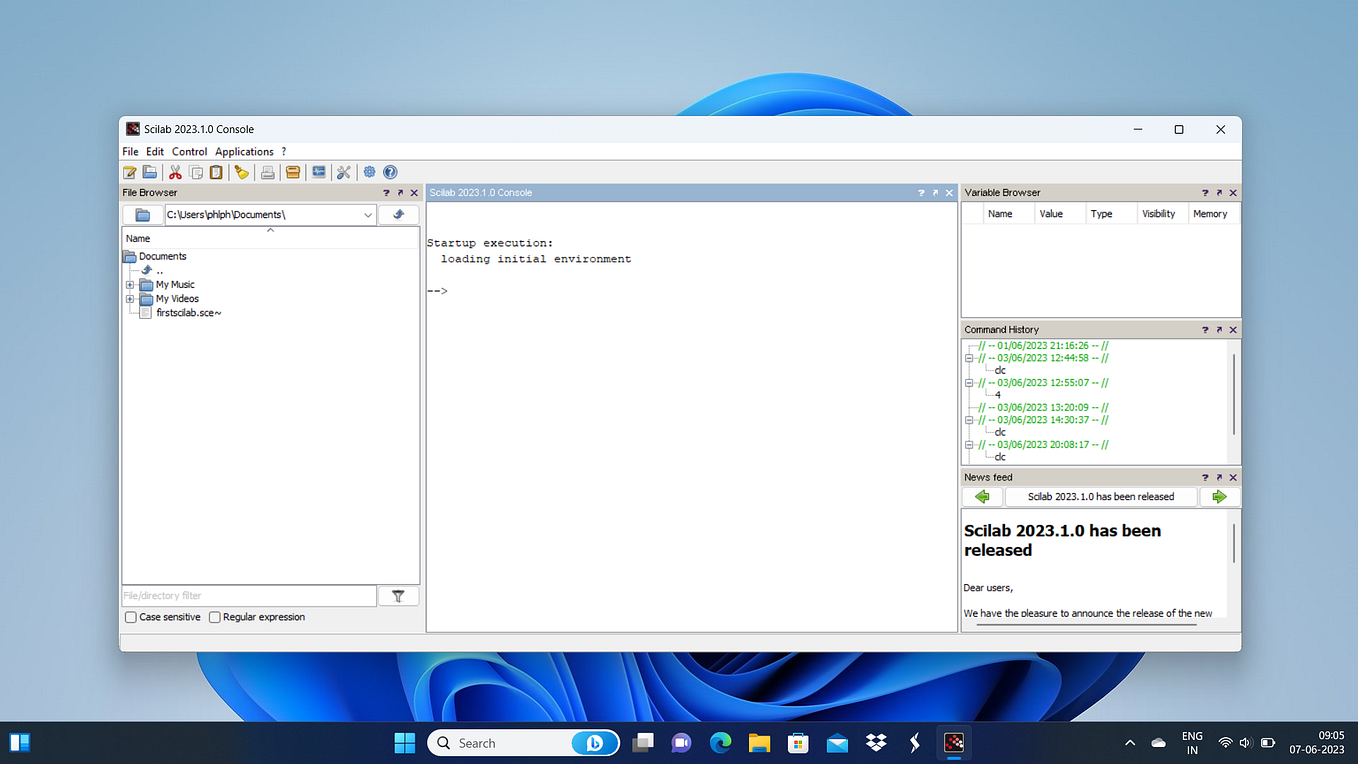
Task: Select the '4' command in history
Action: pyautogui.click(x=998, y=395)
